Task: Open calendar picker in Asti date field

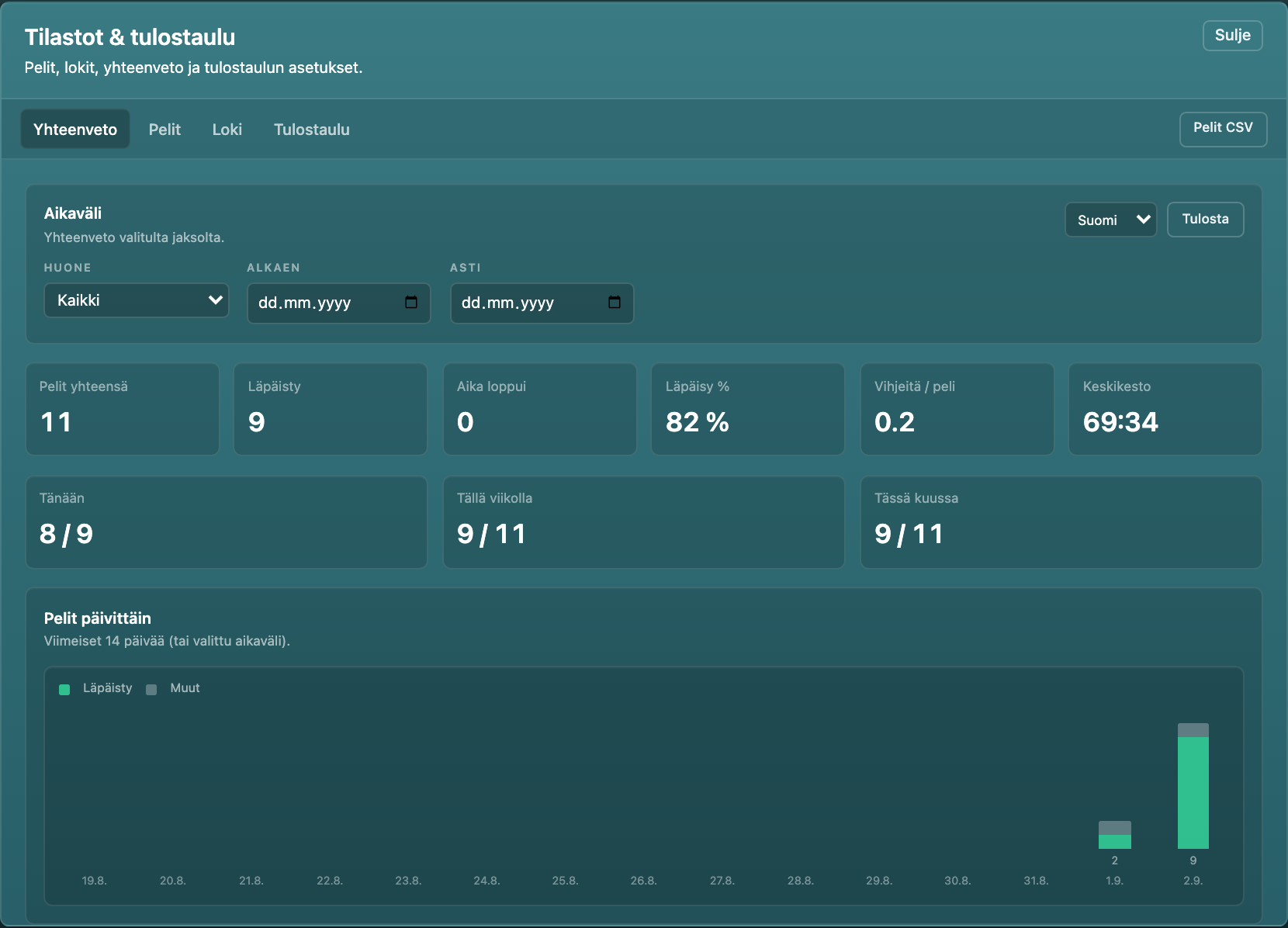Action: pyautogui.click(x=615, y=303)
